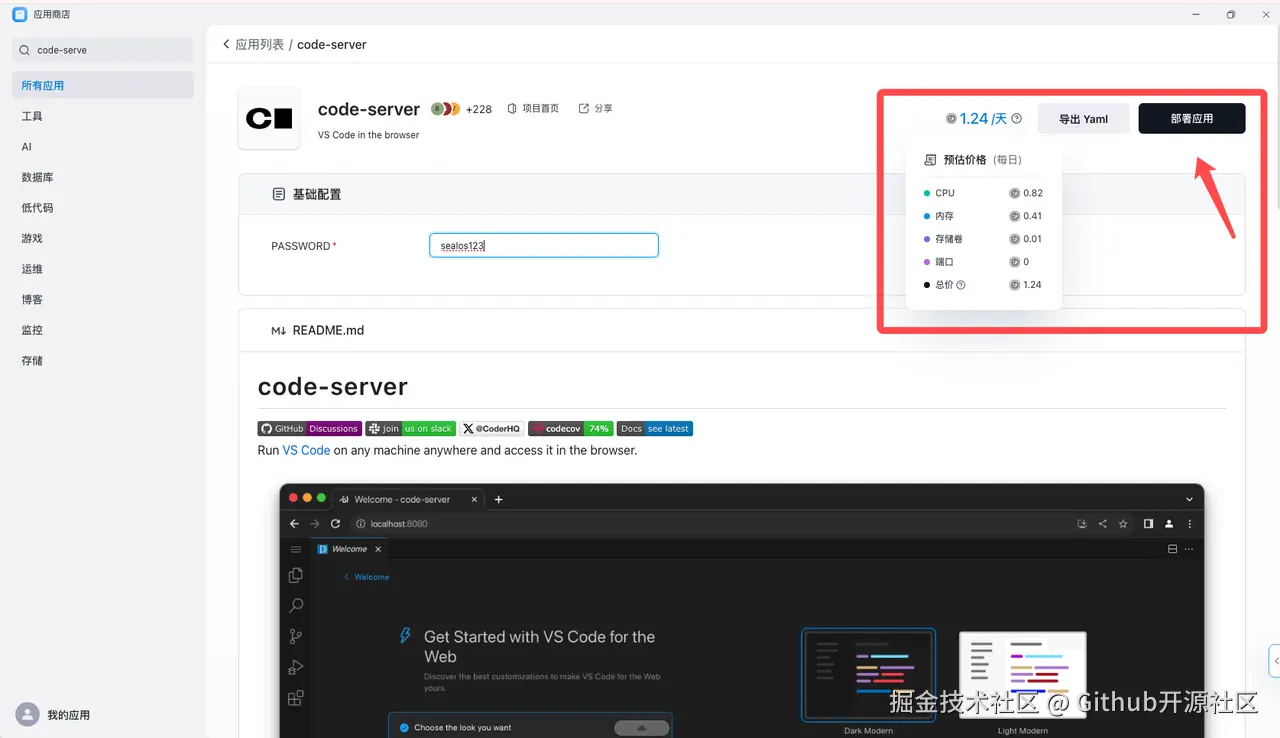Click the CPU price row showing 0.82
The image size is (1280, 738).
[983, 193]
